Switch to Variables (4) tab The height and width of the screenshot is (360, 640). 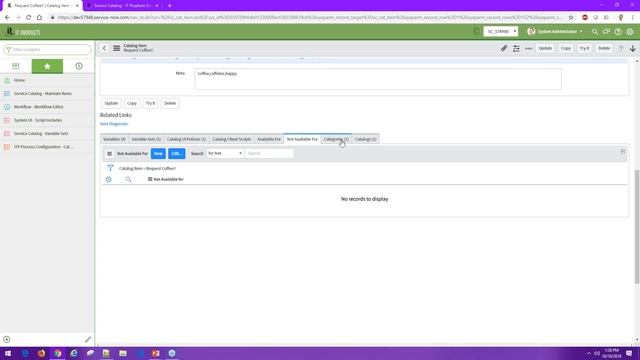114,139
